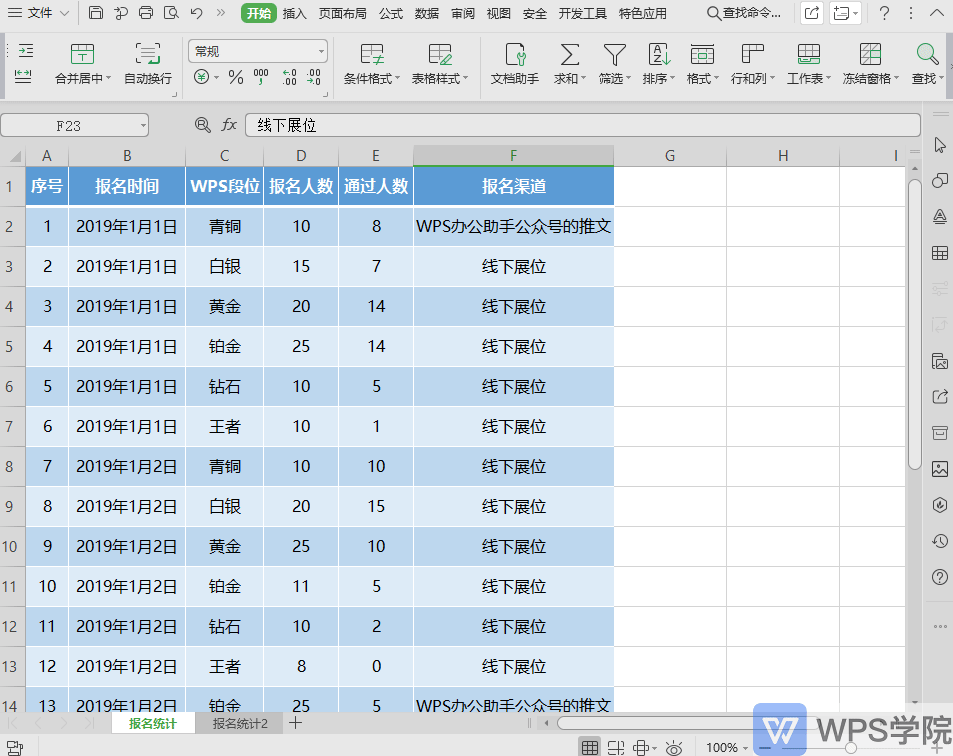Toggle eye protection mode in status bar
Viewport: 953px width, 756px height.
[673, 747]
